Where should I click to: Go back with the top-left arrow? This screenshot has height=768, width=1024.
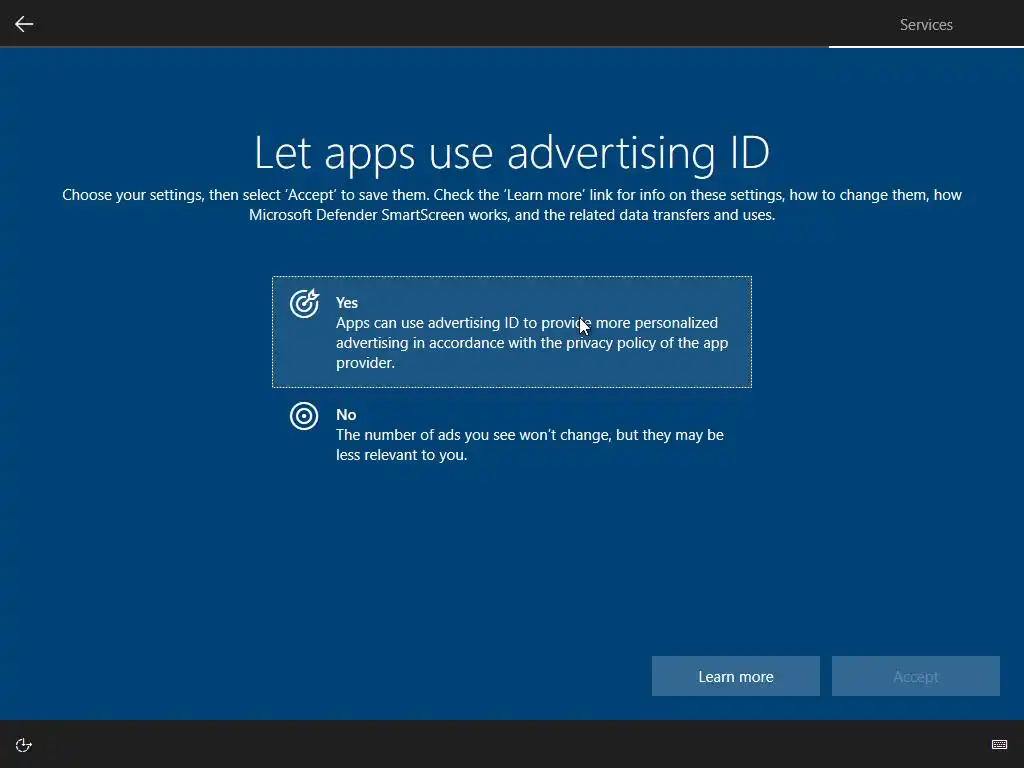pyautogui.click(x=24, y=24)
